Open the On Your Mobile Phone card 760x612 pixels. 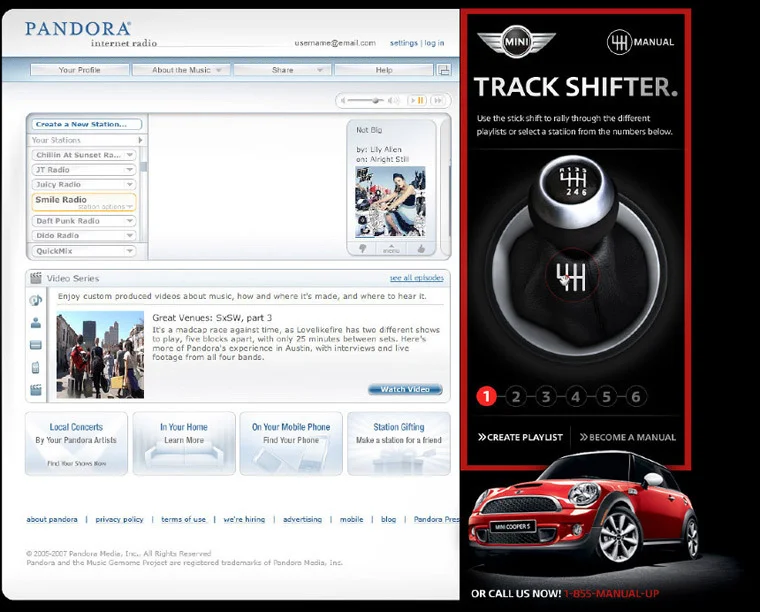click(291, 443)
